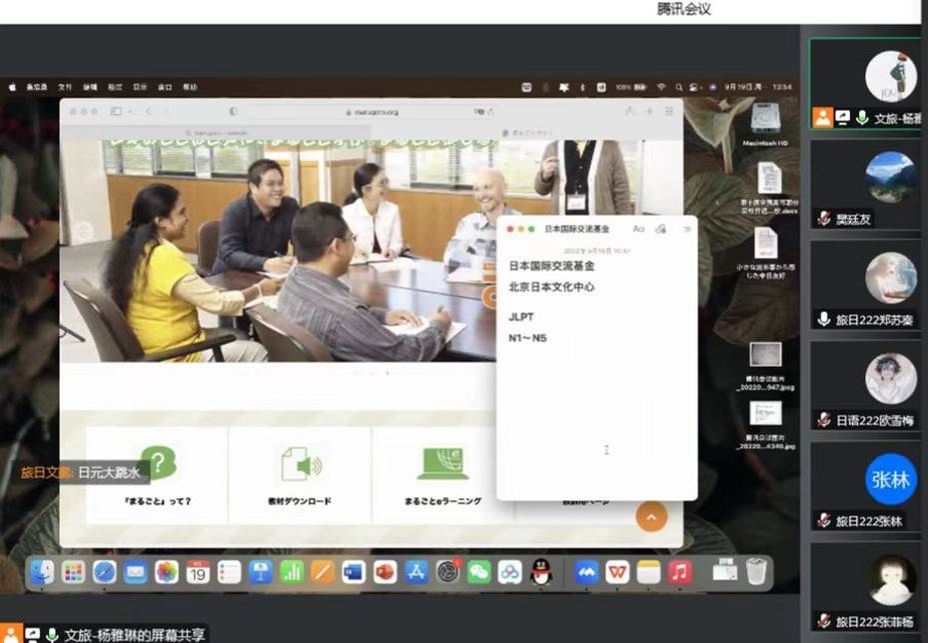
Task: Open the Apple menu
Action: (x=13, y=87)
